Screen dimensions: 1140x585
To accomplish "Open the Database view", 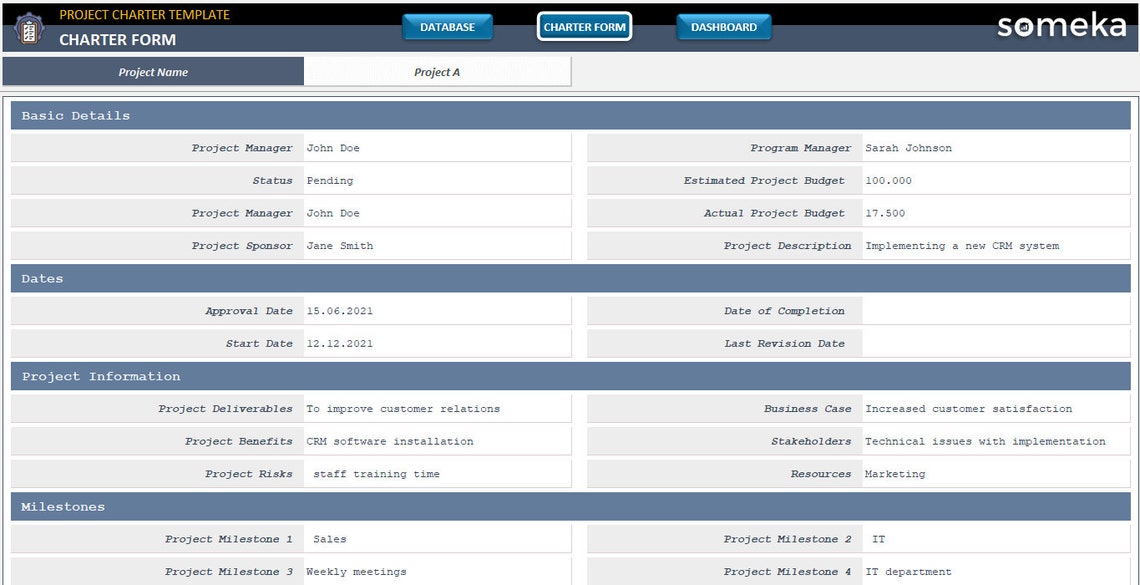I will pos(447,27).
